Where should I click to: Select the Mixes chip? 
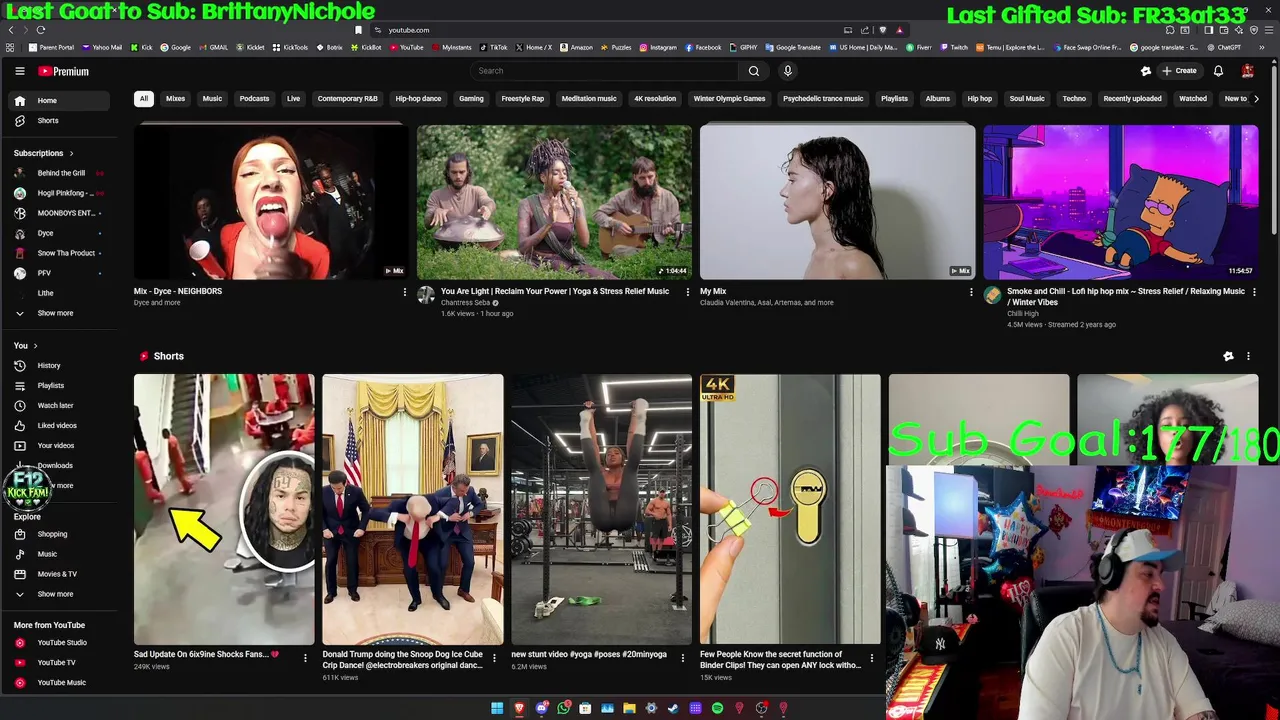pyautogui.click(x=175, y=99)
